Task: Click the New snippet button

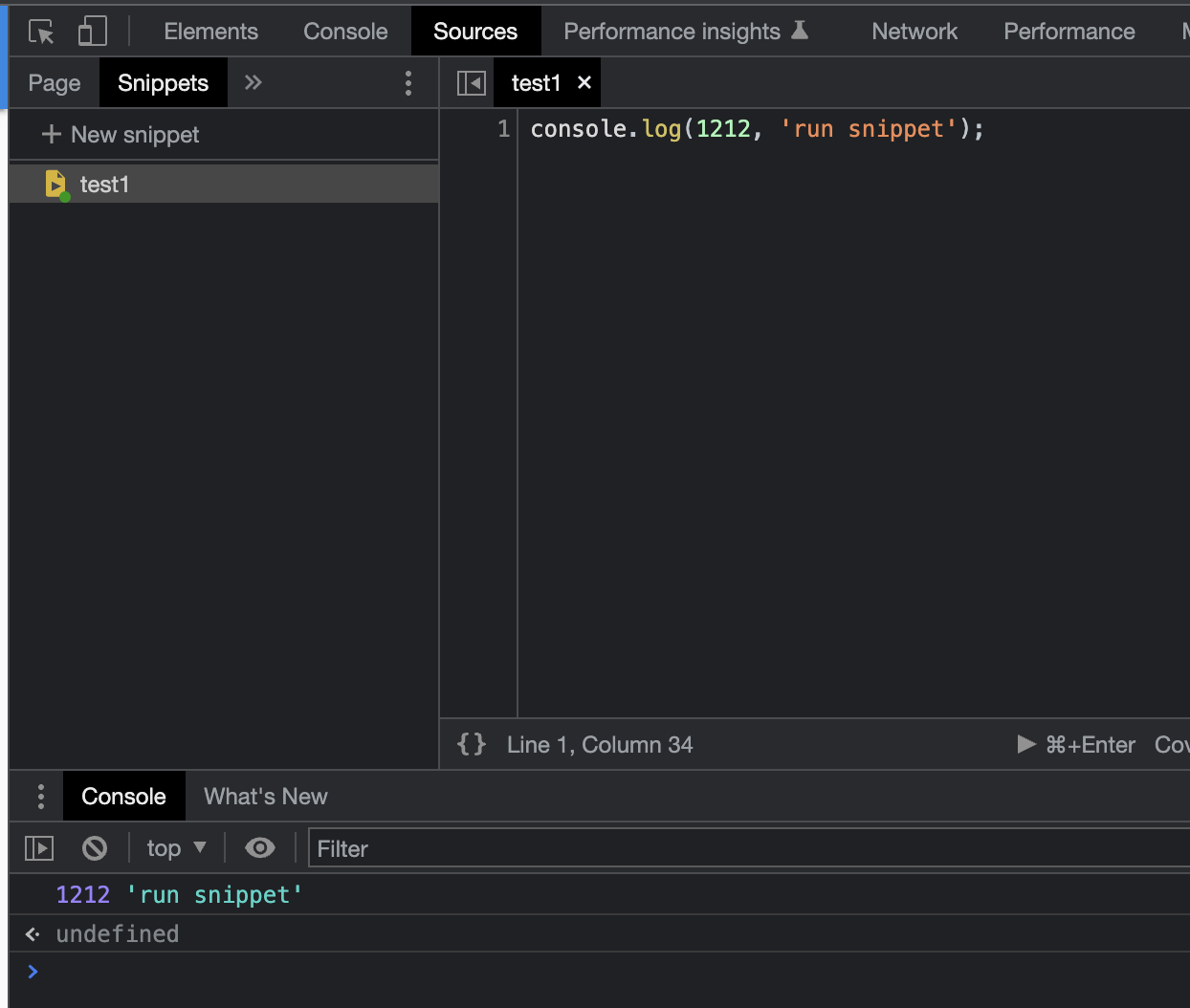Action: click(x=121, y=135)
